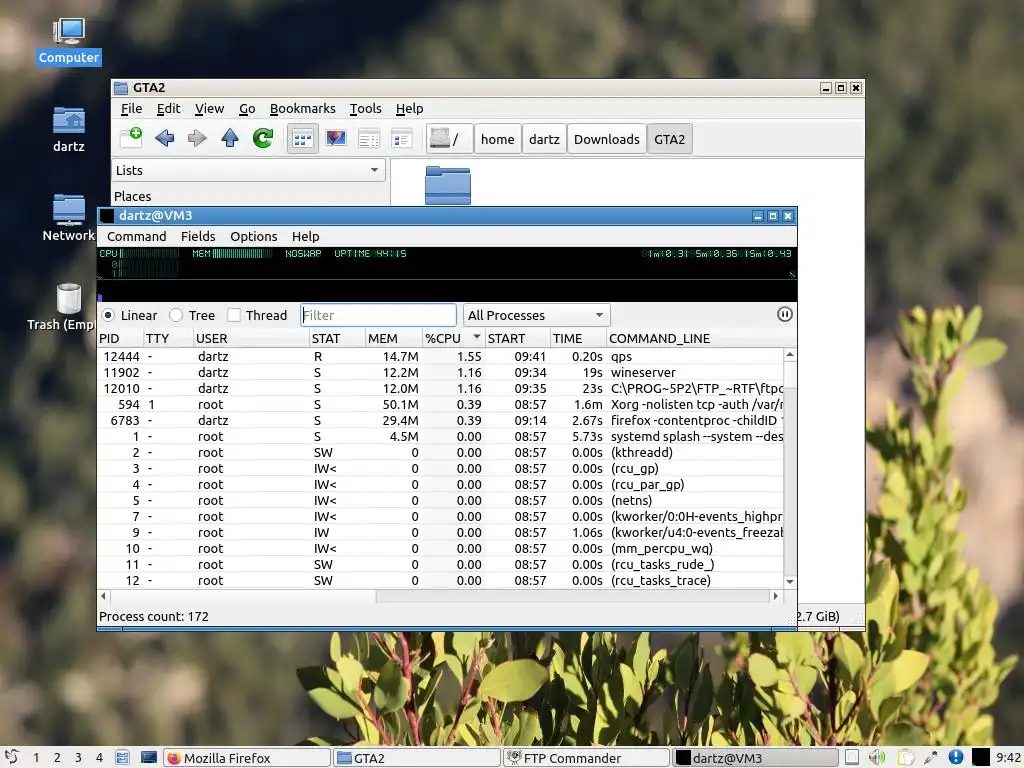This screenshot has height=768, width=1024.
Task: Open Options menu in qps
Action: [253, 236]
